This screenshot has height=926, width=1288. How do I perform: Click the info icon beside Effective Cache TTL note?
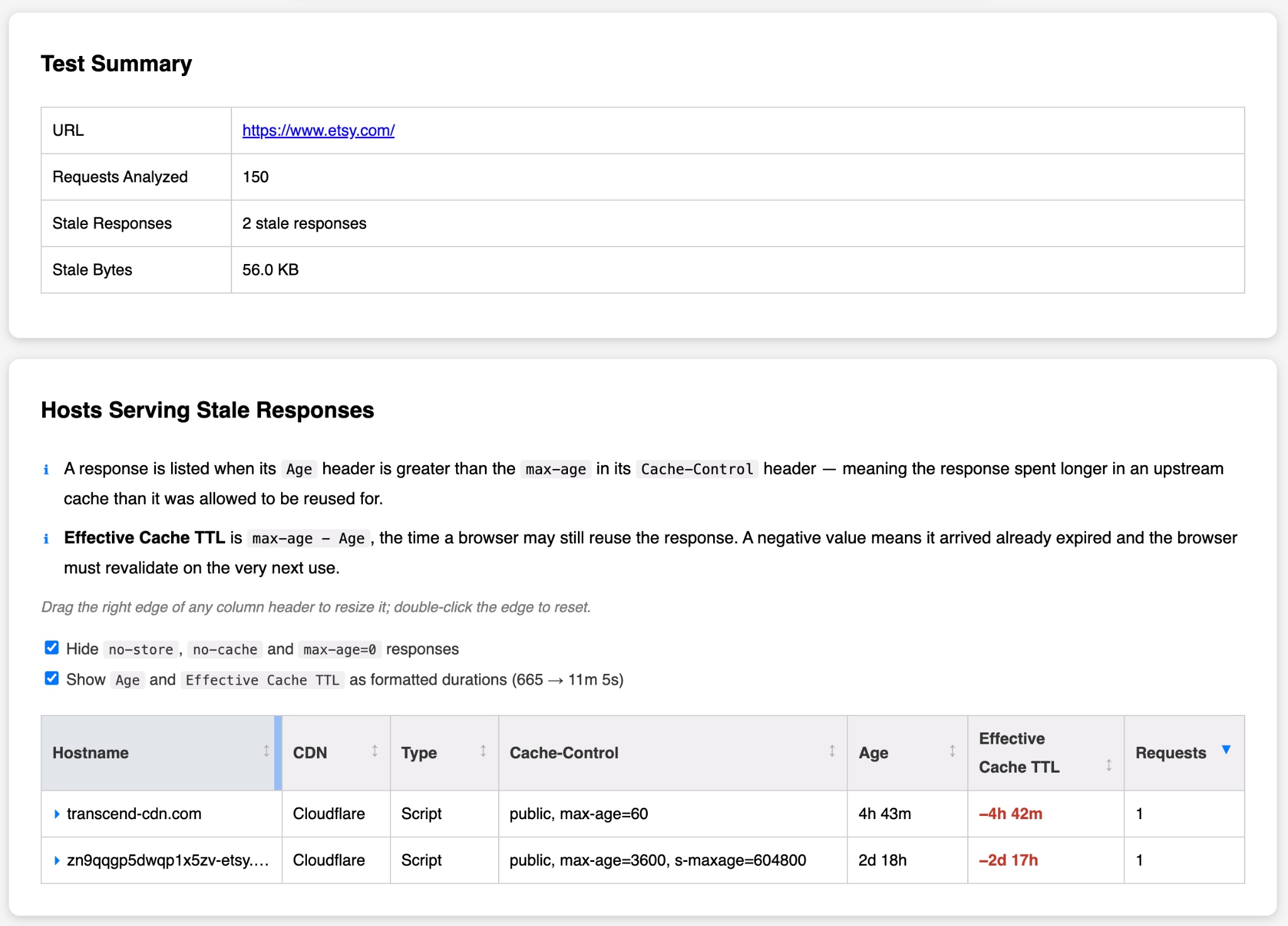[x=46, y=539]
